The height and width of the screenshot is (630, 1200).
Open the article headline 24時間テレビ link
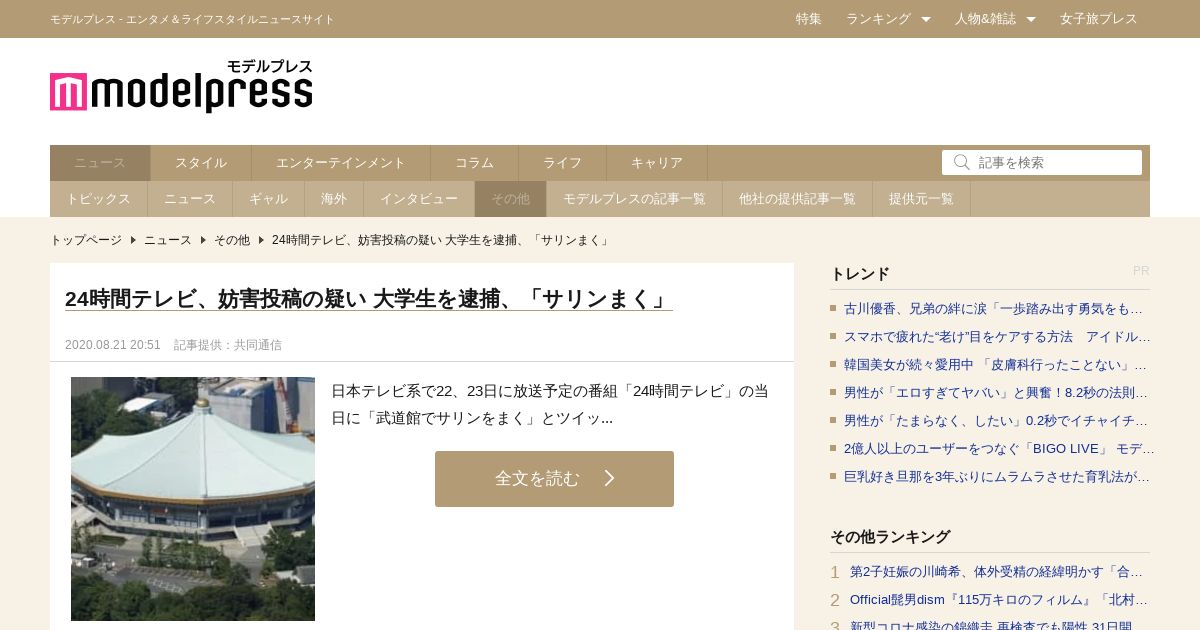(369, 299)
